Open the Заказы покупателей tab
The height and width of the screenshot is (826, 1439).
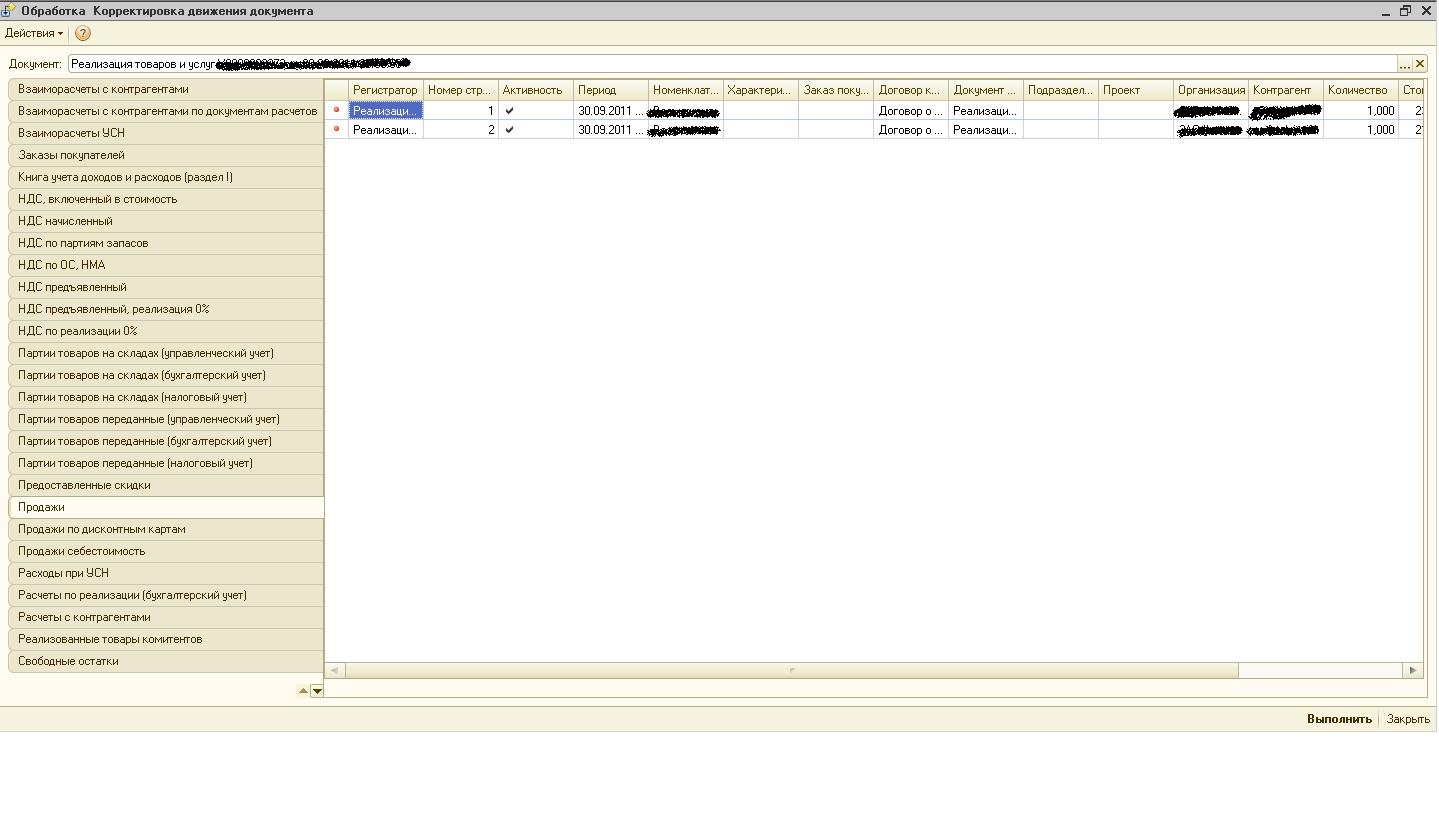[165, 155]
